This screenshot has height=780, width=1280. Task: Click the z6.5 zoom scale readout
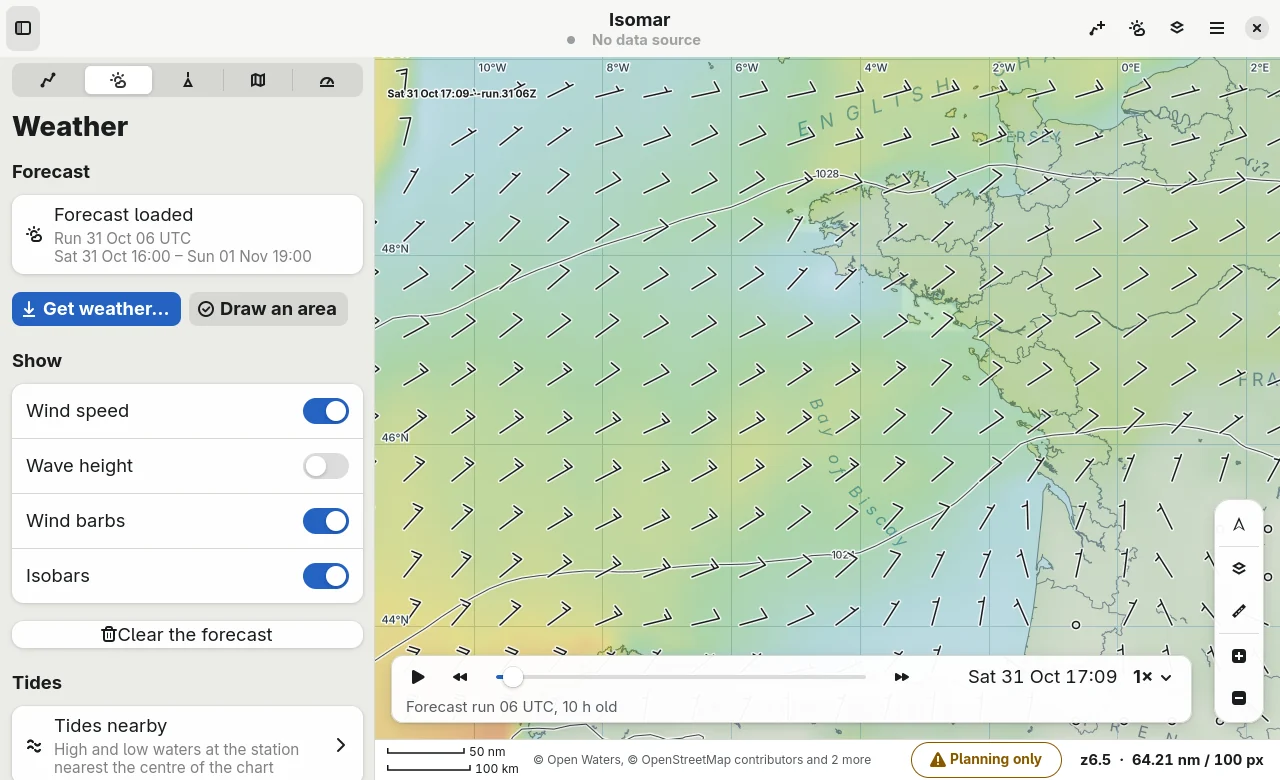point(1172,760)
